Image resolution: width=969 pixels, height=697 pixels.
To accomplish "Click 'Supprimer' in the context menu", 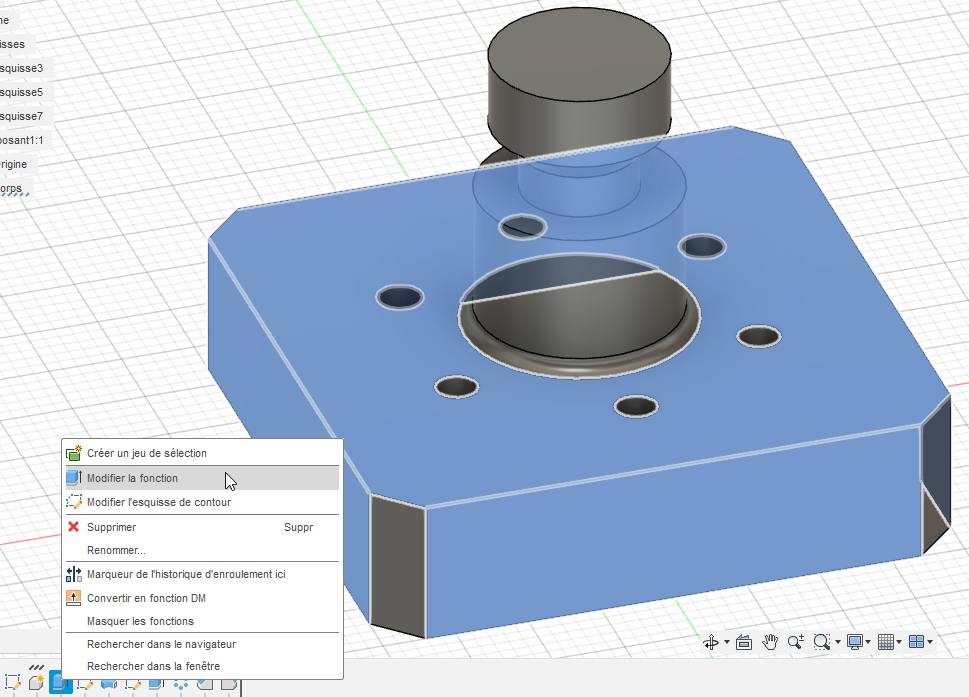I will pyautogui.click(x=111, y=527).
